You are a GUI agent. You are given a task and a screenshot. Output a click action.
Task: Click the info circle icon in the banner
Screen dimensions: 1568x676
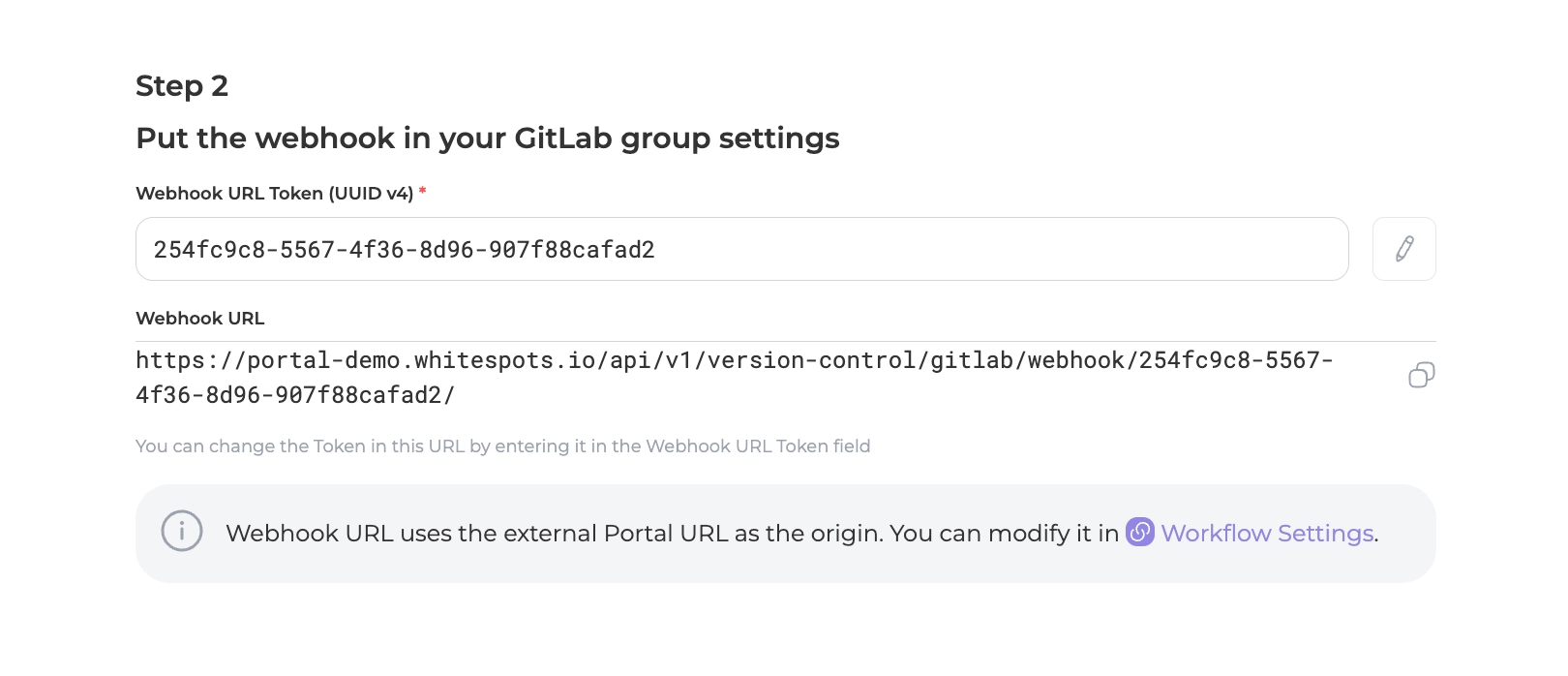182,532
